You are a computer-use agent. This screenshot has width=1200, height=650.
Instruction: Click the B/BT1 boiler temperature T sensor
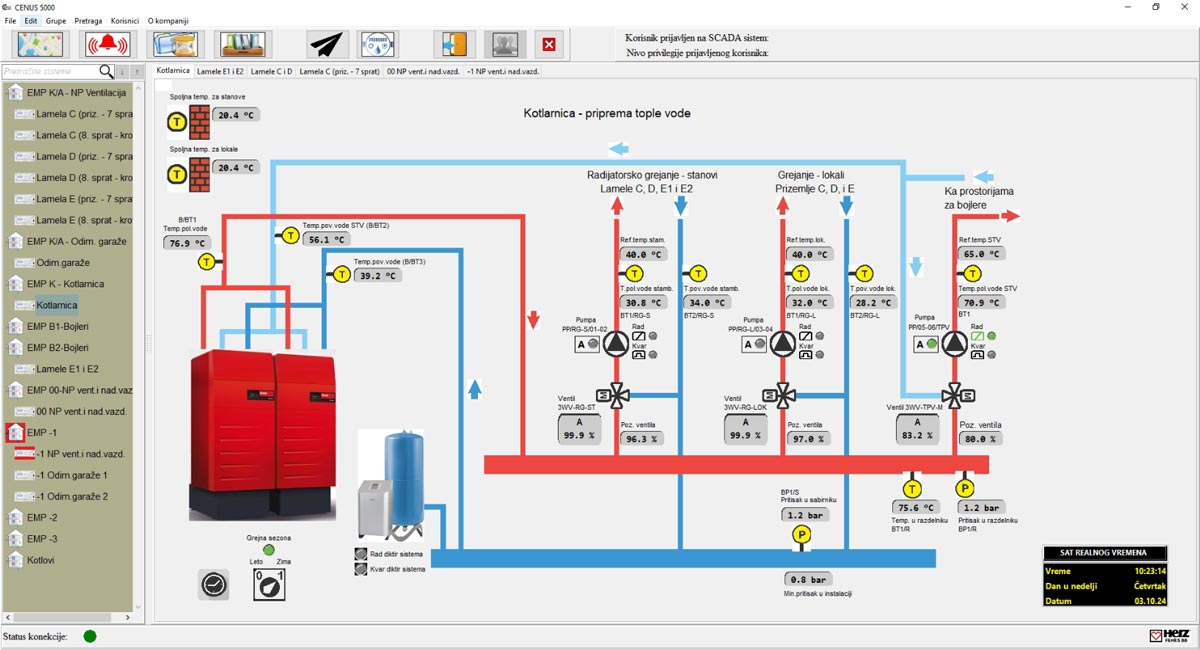pos(206,262)
